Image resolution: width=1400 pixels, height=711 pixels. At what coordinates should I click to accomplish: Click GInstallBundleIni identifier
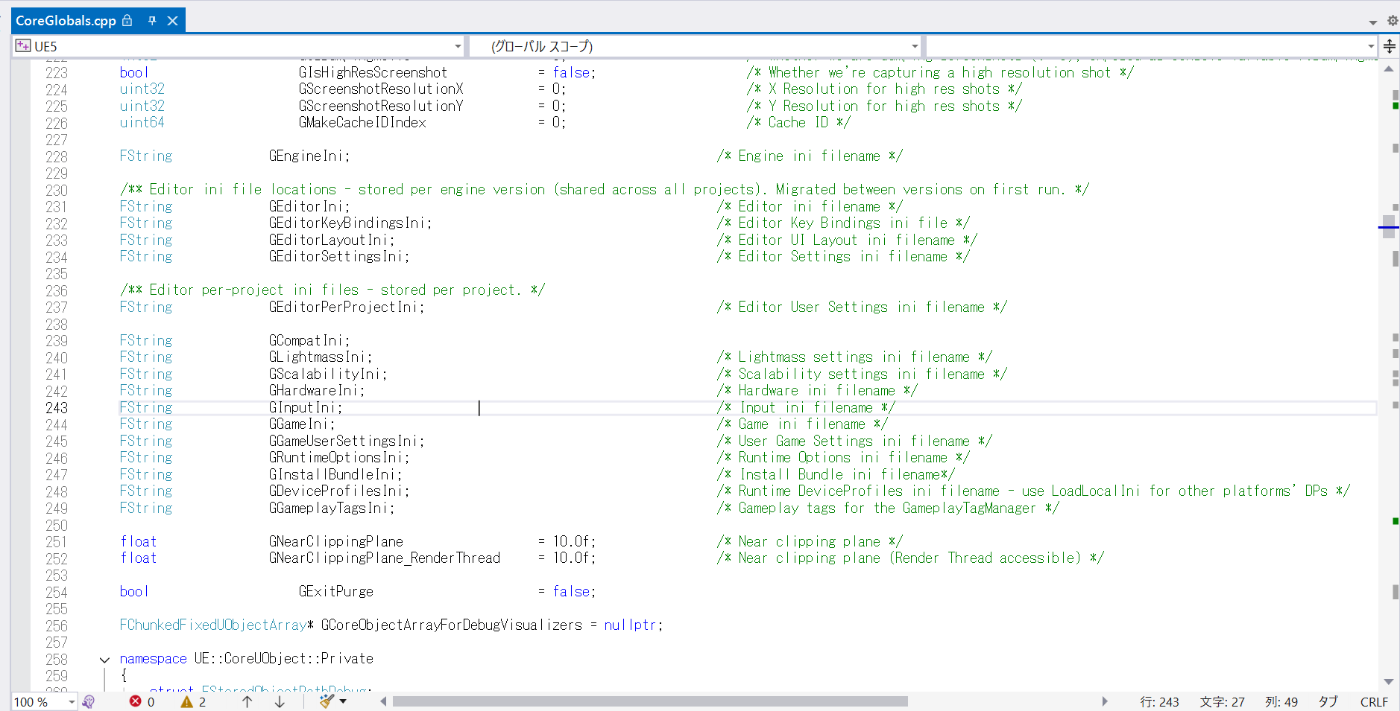click(332, 475)
